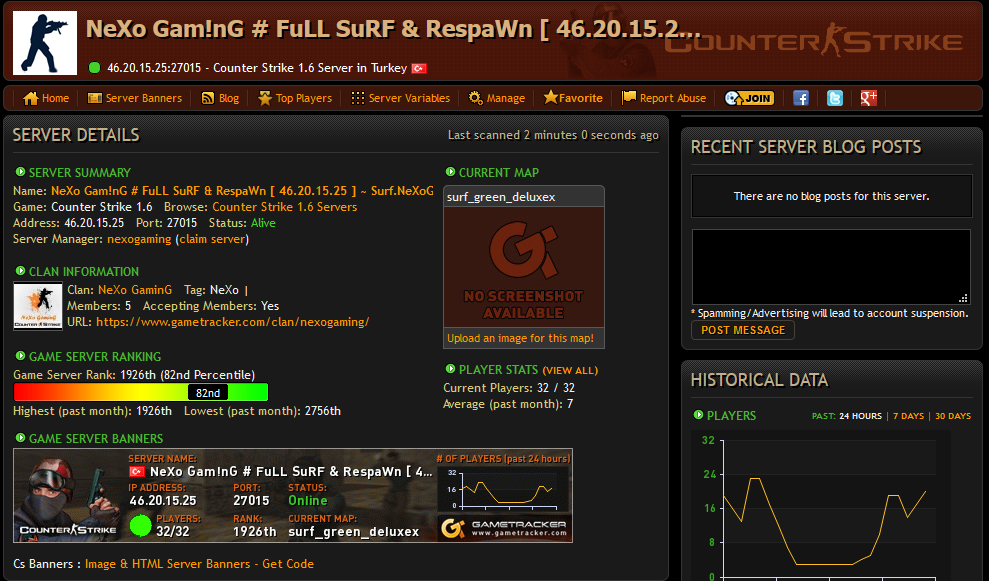
Task: Click the Current Map green arrow icon
Action: point(450,172)
